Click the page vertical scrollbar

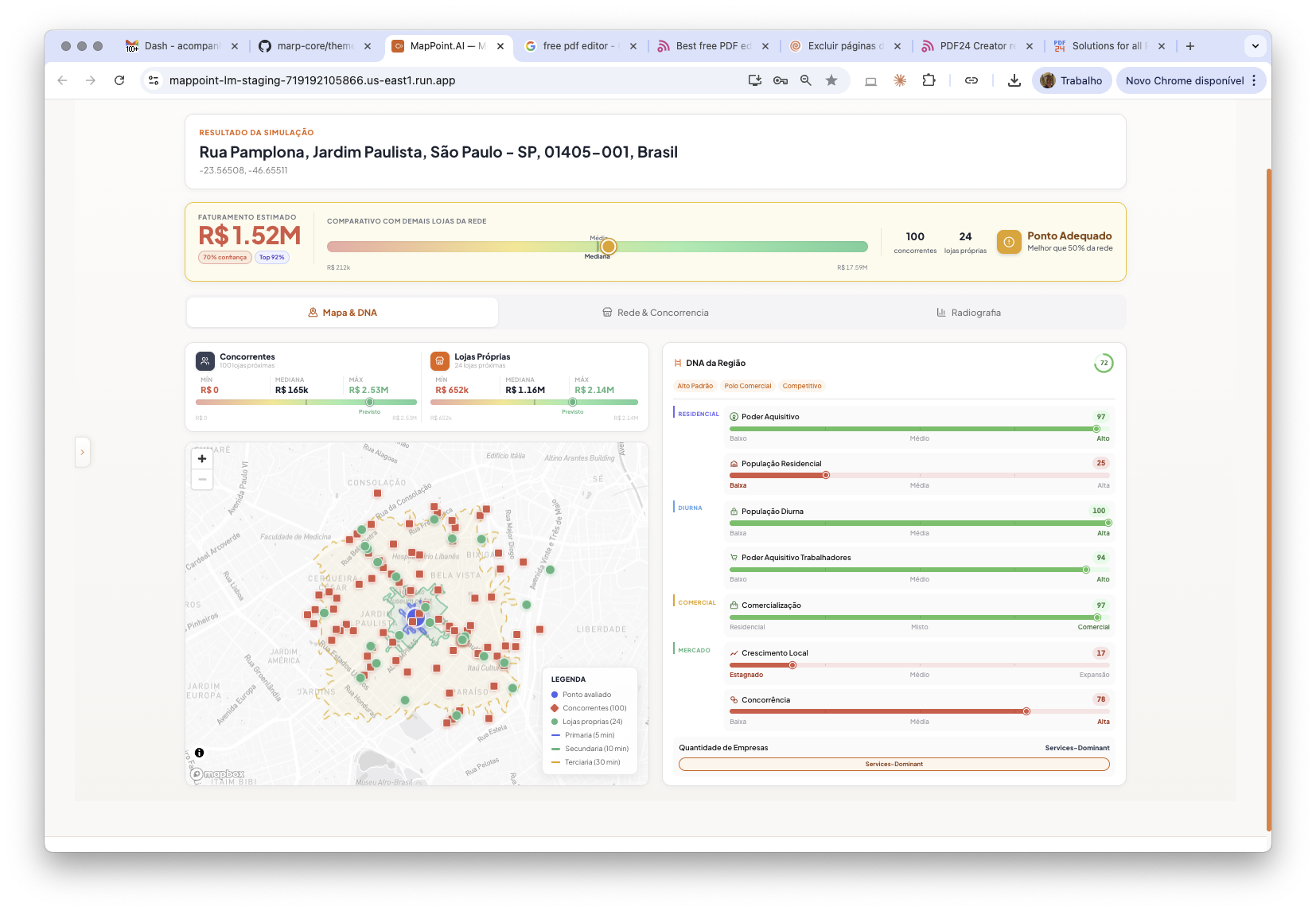pyautogui.click(x=1268, y=500)
